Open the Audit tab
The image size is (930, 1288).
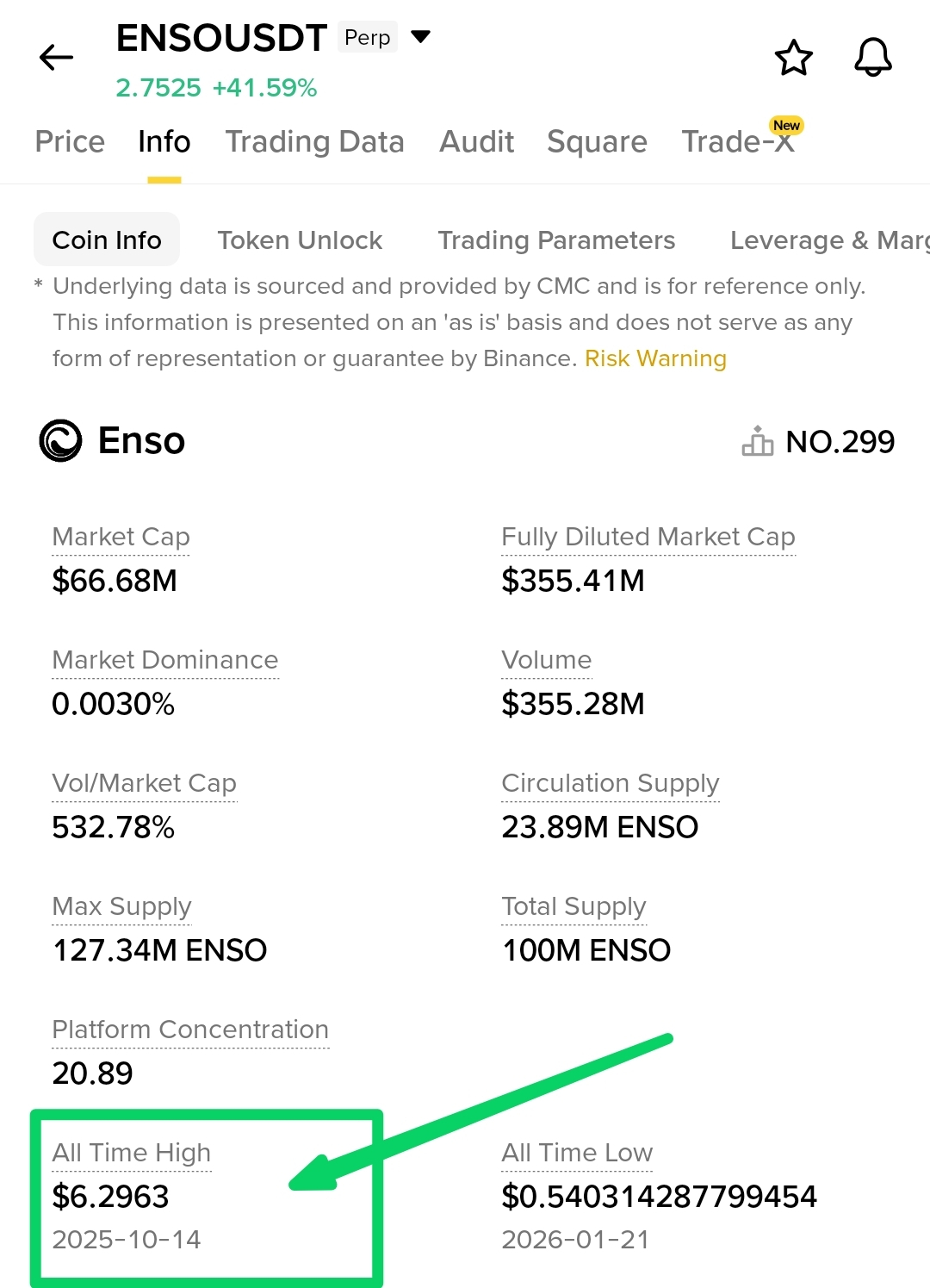pos(476,141)
